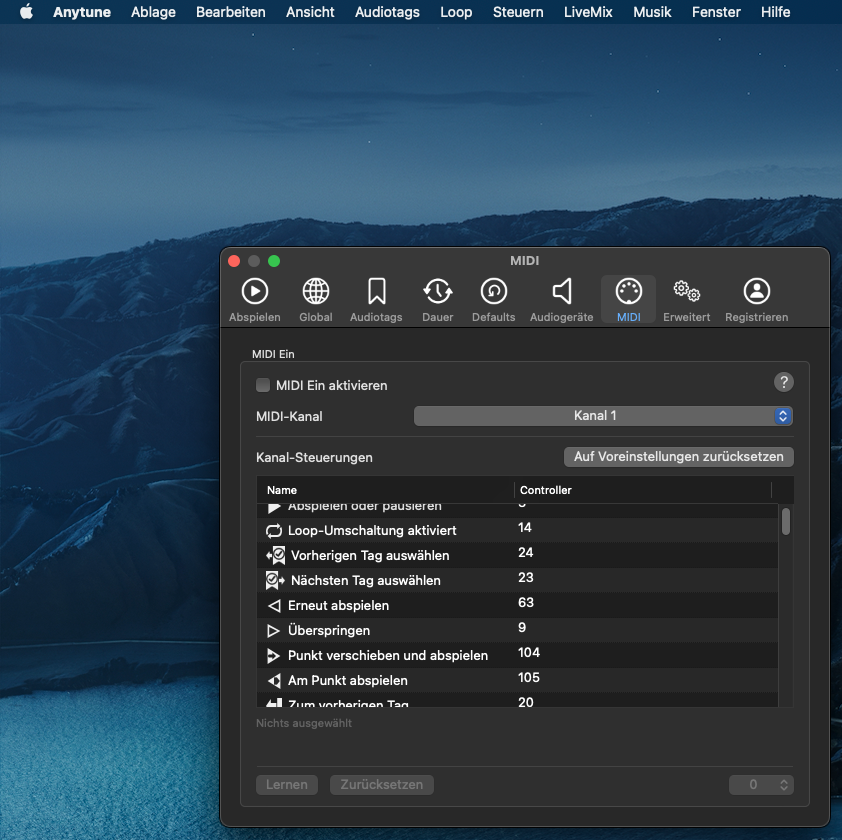Viewport: 842px width, 840px height.
Task: Open the Fenster menu
Action: pos(716,12)
